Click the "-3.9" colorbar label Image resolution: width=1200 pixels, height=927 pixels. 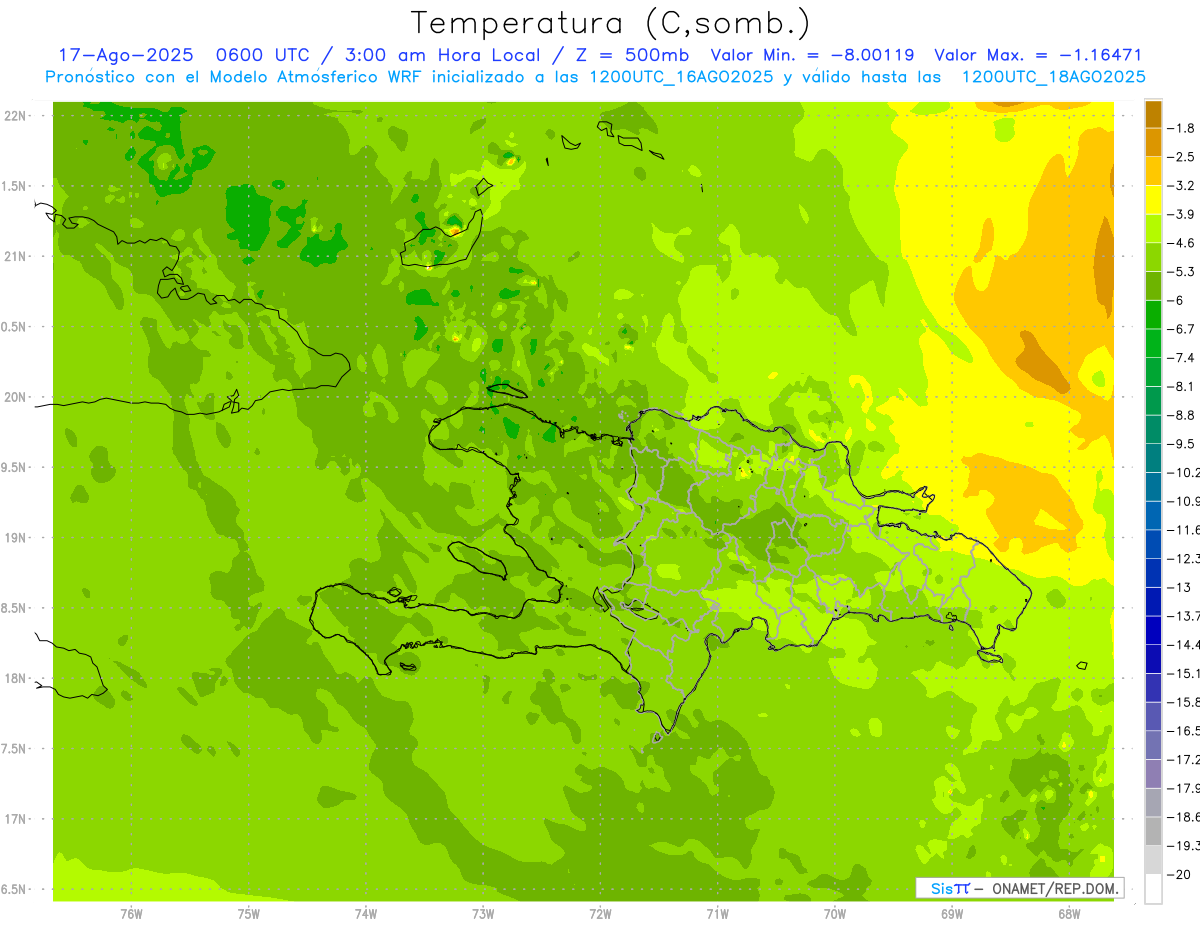pos(1182,214)
